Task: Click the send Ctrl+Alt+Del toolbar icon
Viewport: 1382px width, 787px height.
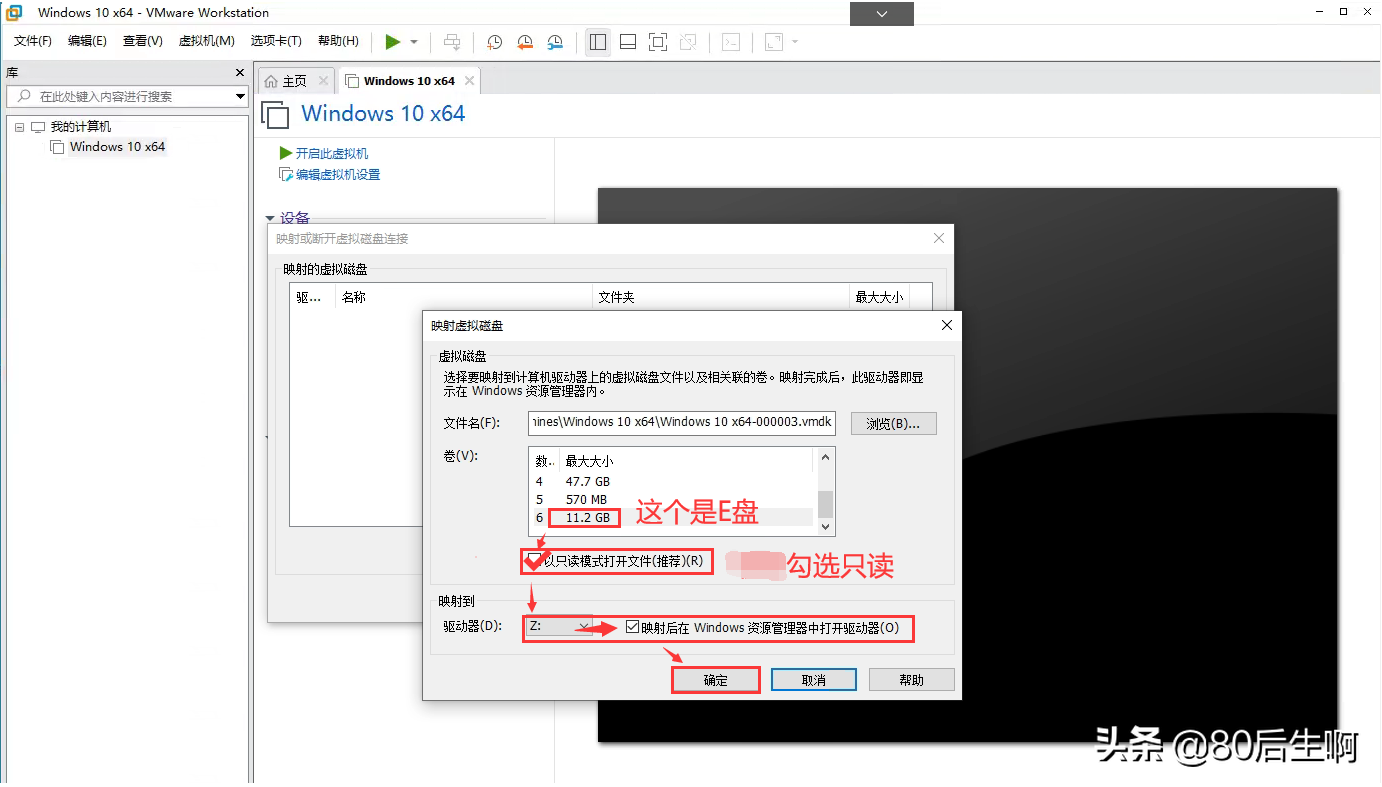Action: 453,42
